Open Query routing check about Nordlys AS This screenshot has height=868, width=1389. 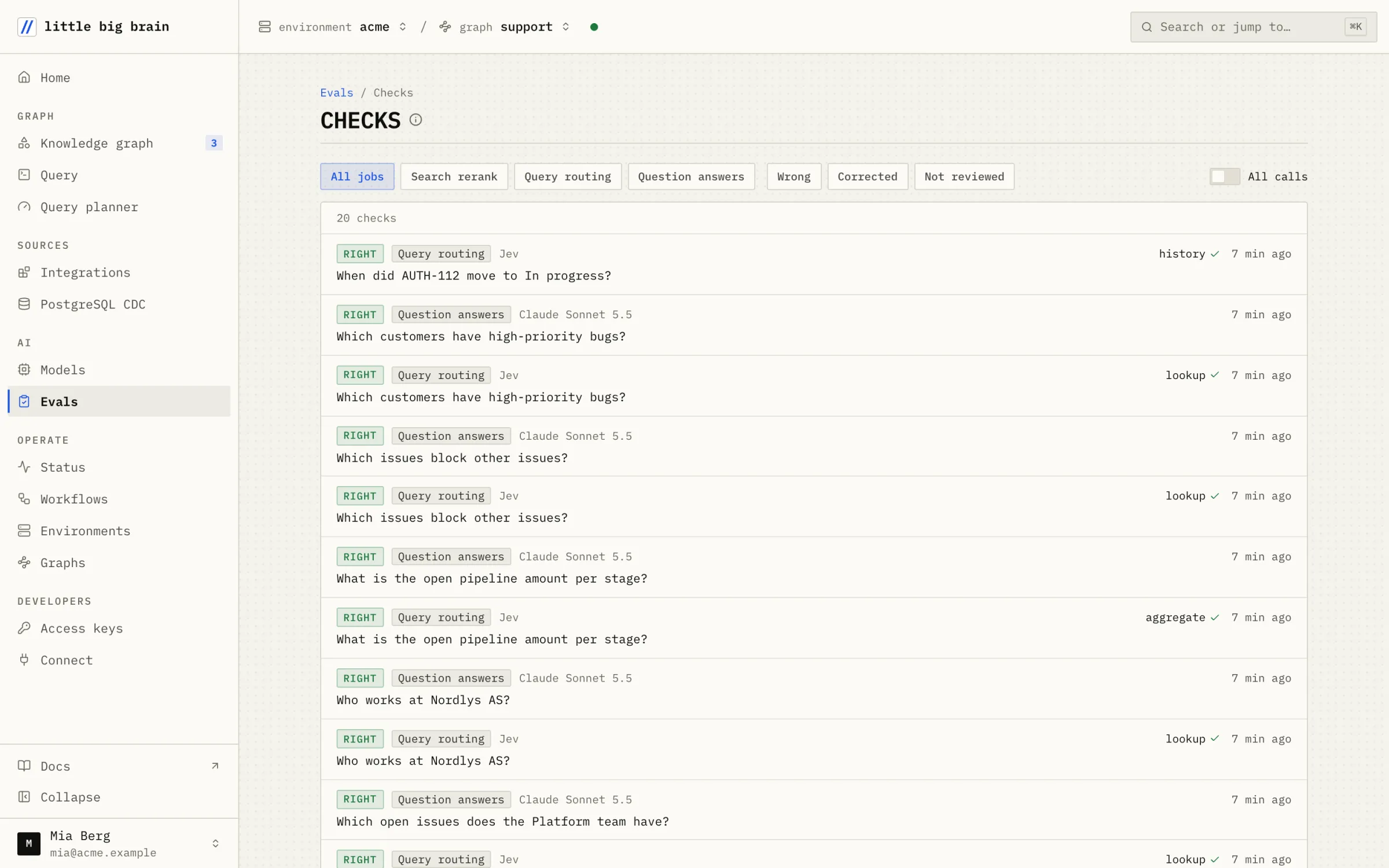(x=814, y=749)
